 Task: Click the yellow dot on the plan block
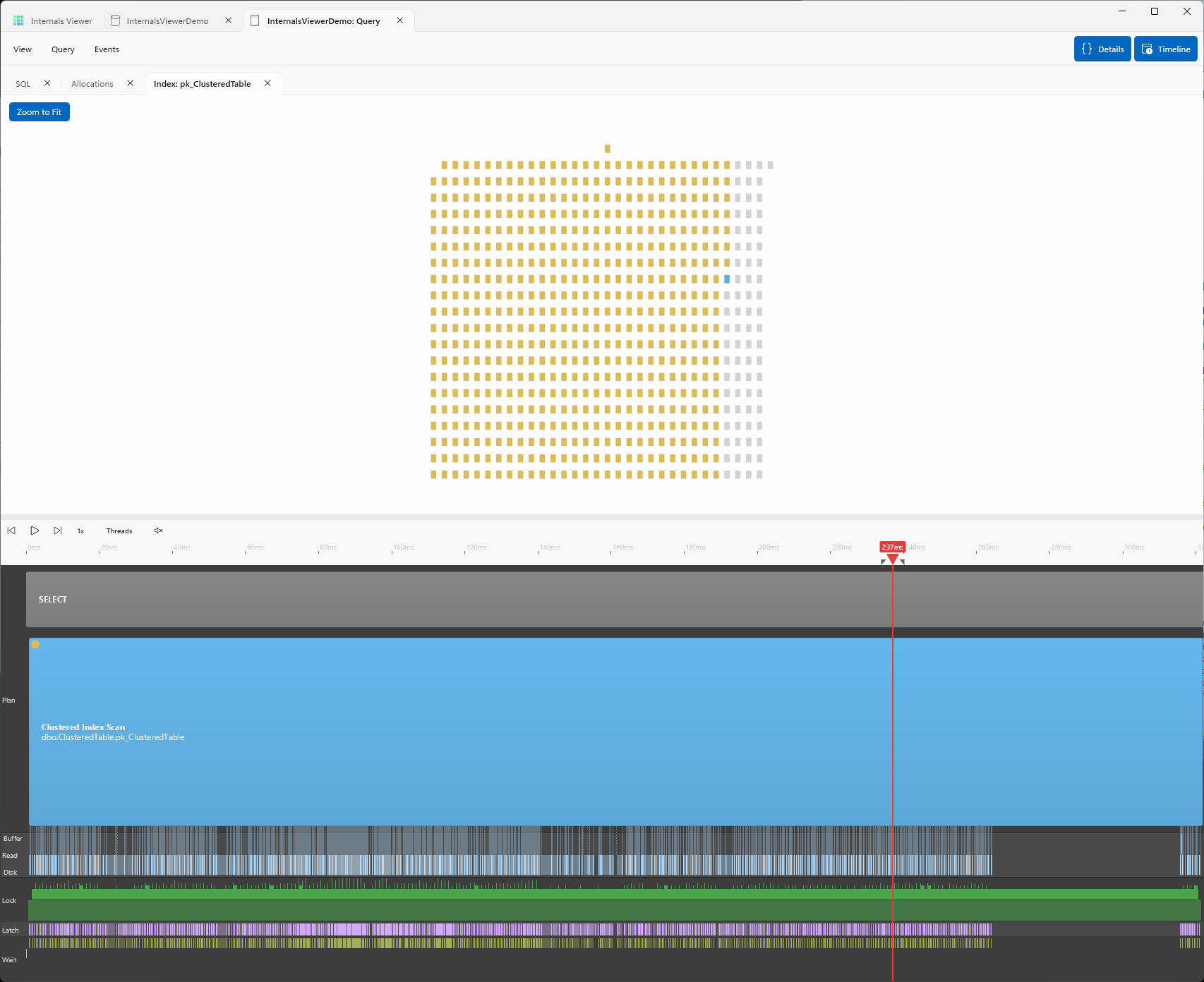35,644
